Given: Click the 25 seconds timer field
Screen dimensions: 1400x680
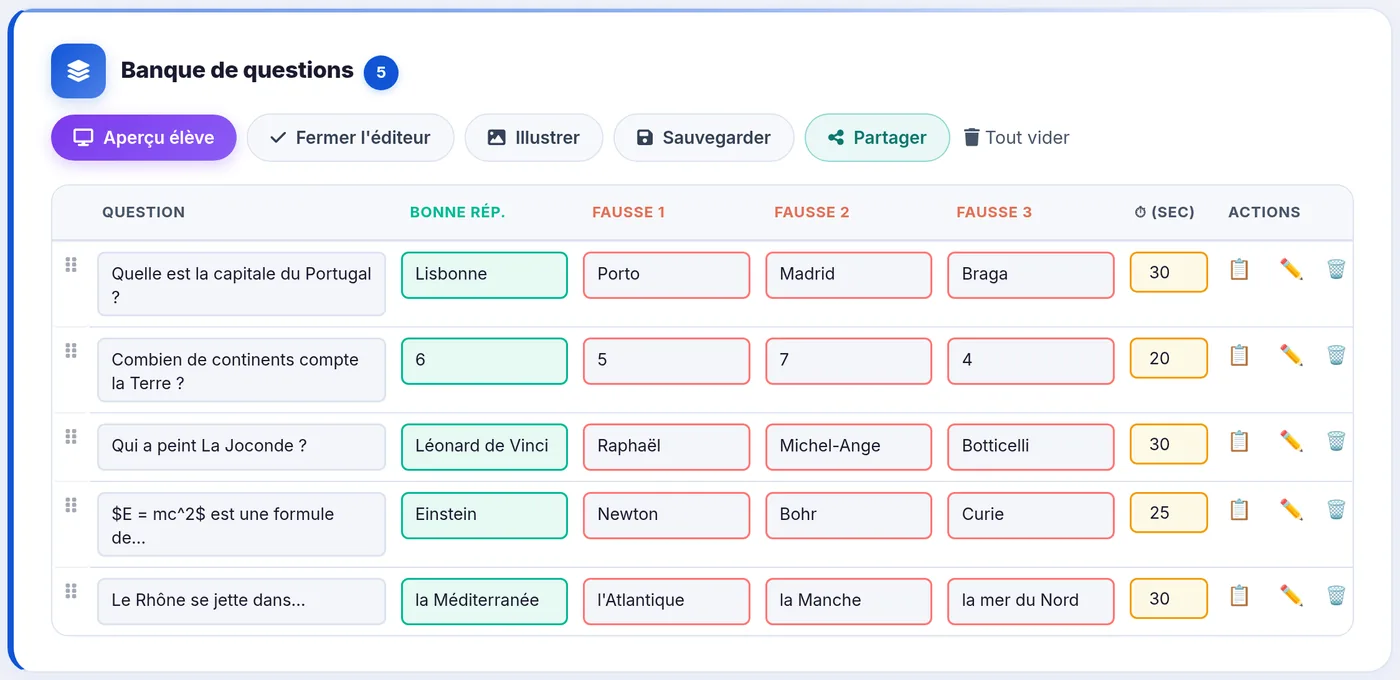Looking at the screenshot, I should [x=1169, y=512].
